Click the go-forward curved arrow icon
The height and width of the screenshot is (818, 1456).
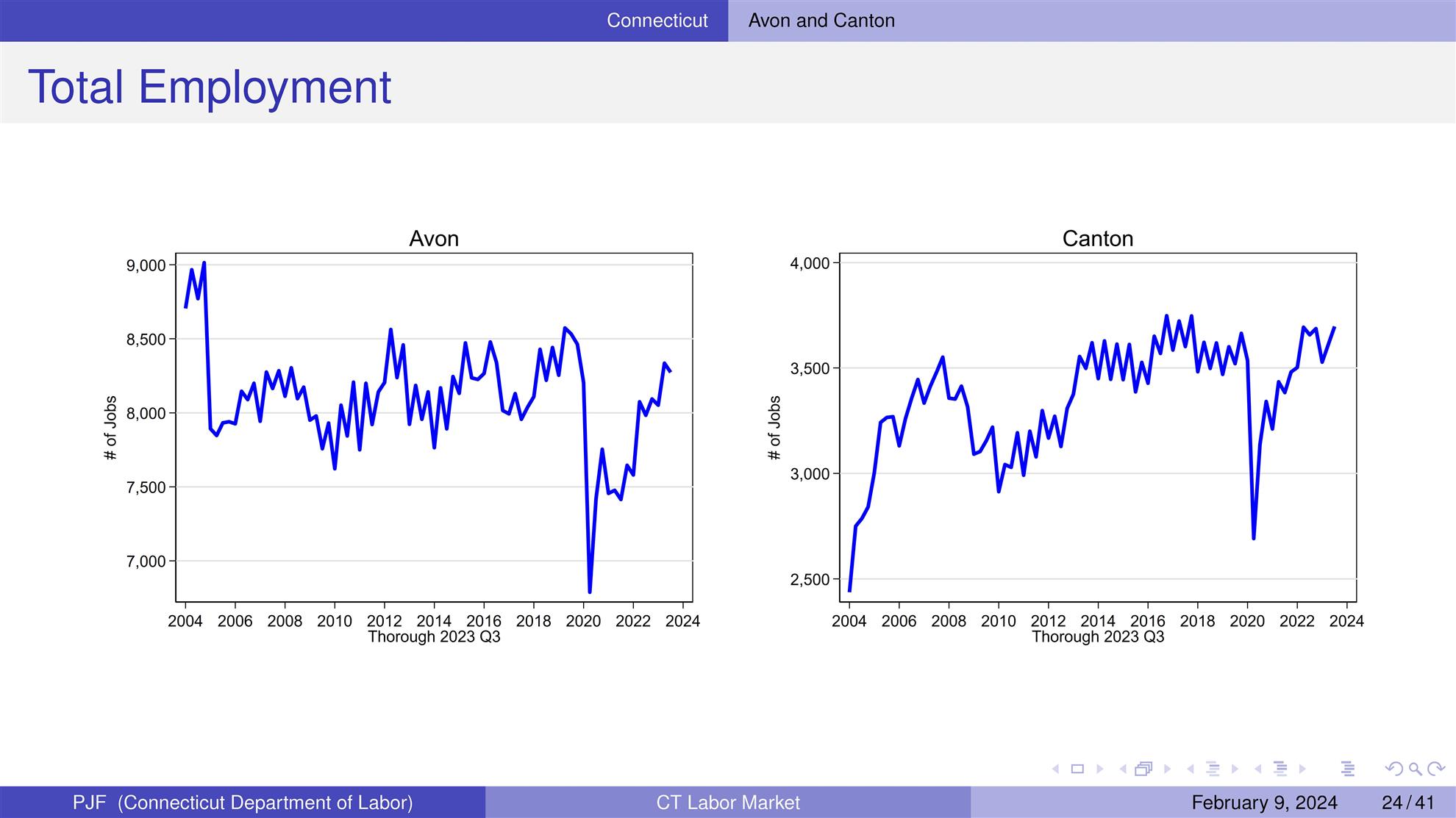pyautogui.click(x=1436, y=769)
